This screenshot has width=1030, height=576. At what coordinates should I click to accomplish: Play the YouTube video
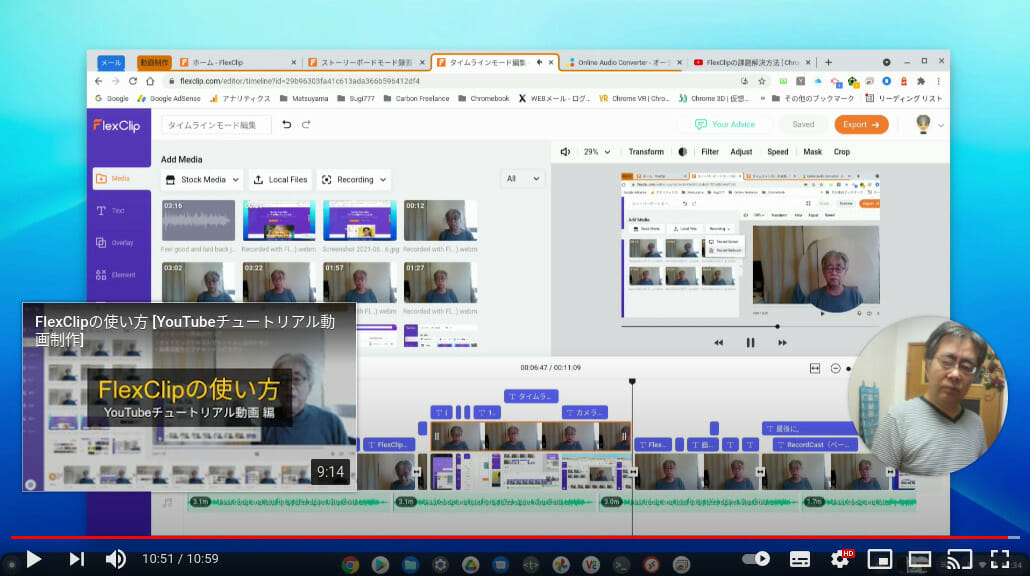pyautogui.click(x=34, y=559)
